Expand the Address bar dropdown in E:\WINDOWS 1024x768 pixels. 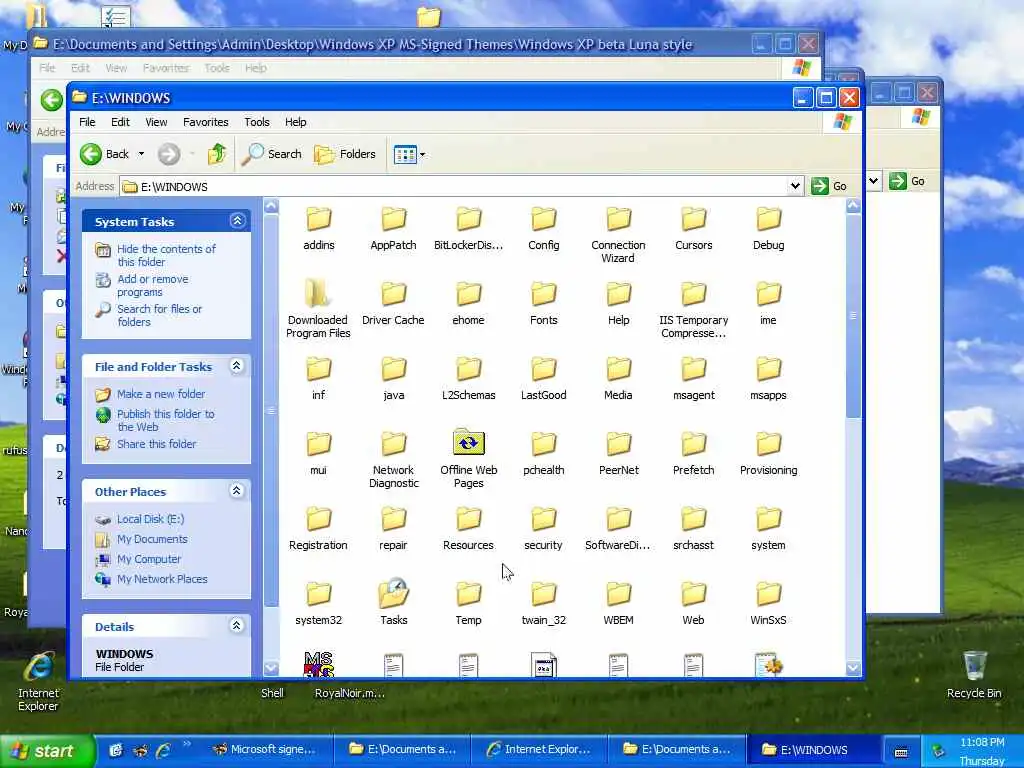[x=795, y=186]
